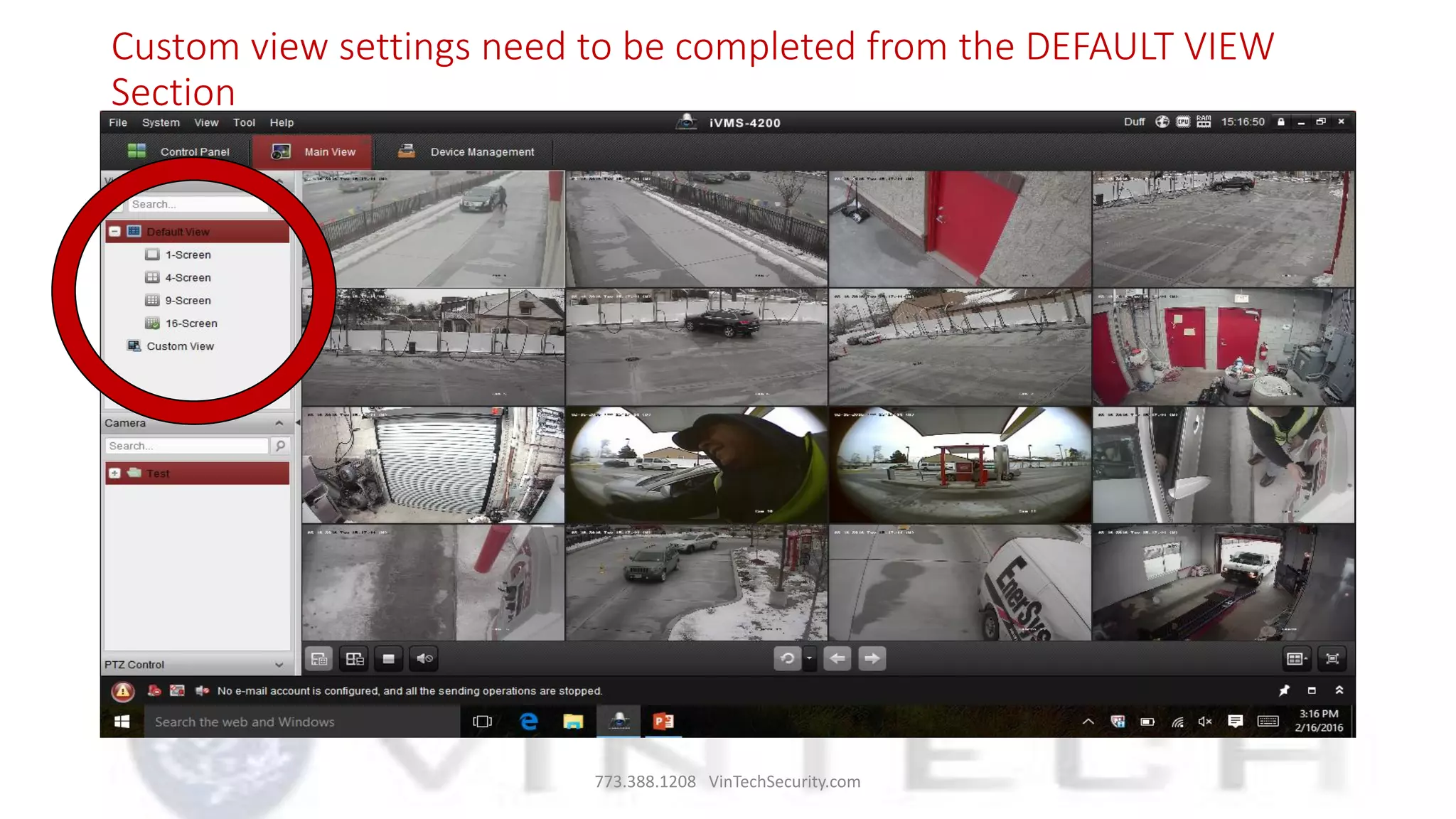Go to next page with right arrow
Viewport: 1456px width, 819px height.
coord(872,658)
